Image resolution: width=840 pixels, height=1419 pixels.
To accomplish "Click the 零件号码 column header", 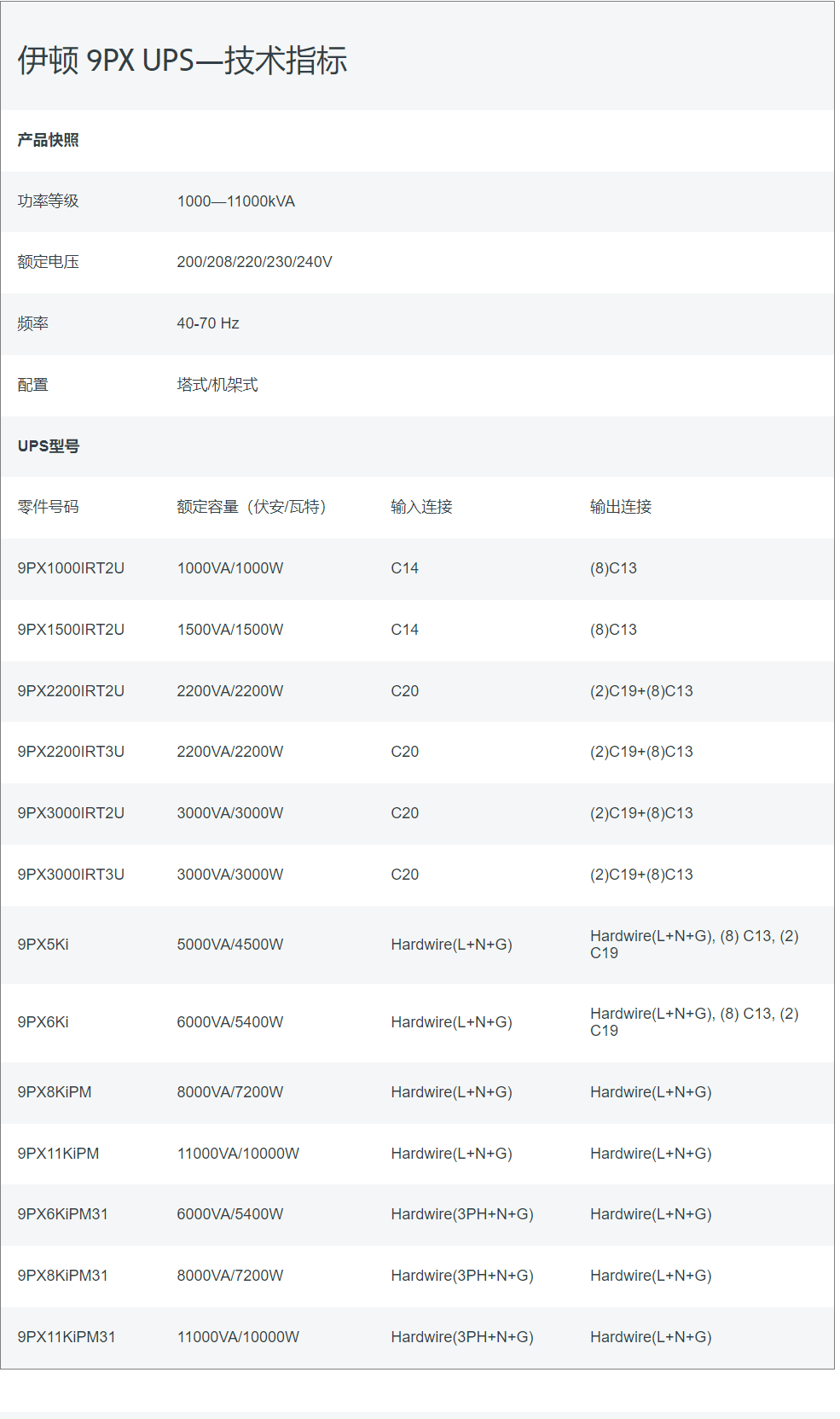I will click(x=48, y=507).
